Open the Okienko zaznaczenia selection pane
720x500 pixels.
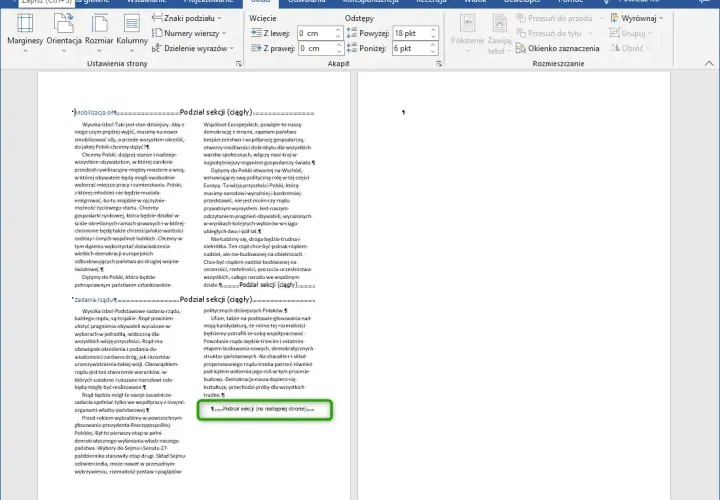point(558,48)
